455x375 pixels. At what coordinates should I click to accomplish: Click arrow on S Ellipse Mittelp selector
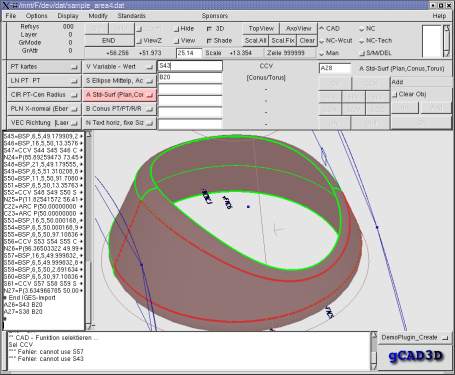(x=149, y=81)
